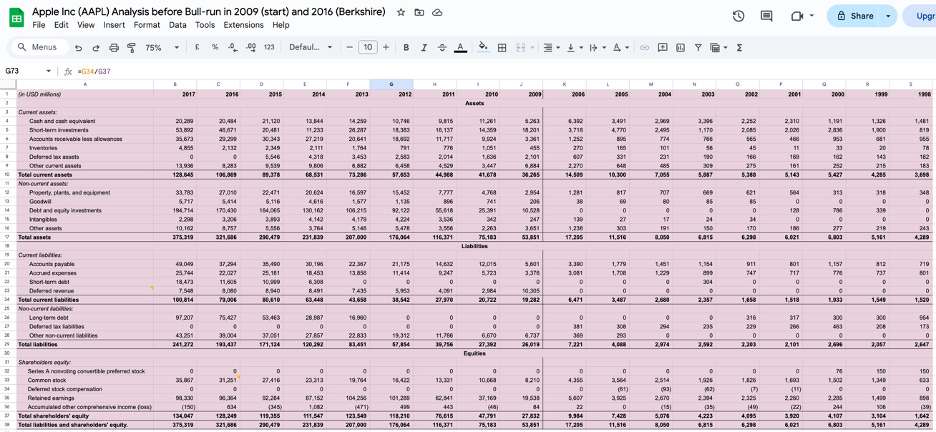The image size is (936, 432).
Task: Open the View menu
Action: point(86,25)
